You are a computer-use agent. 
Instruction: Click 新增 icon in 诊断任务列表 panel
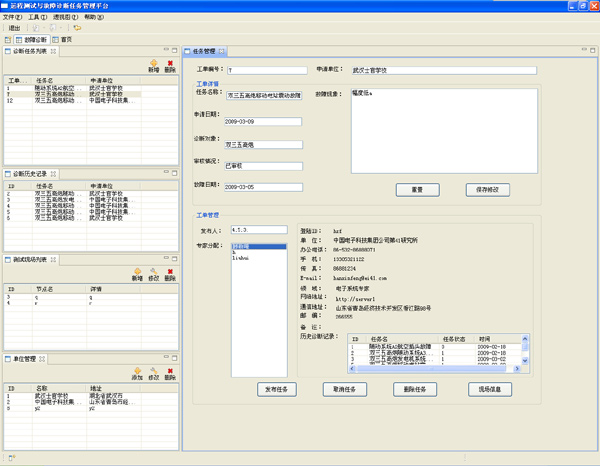[x=154, y=64]
